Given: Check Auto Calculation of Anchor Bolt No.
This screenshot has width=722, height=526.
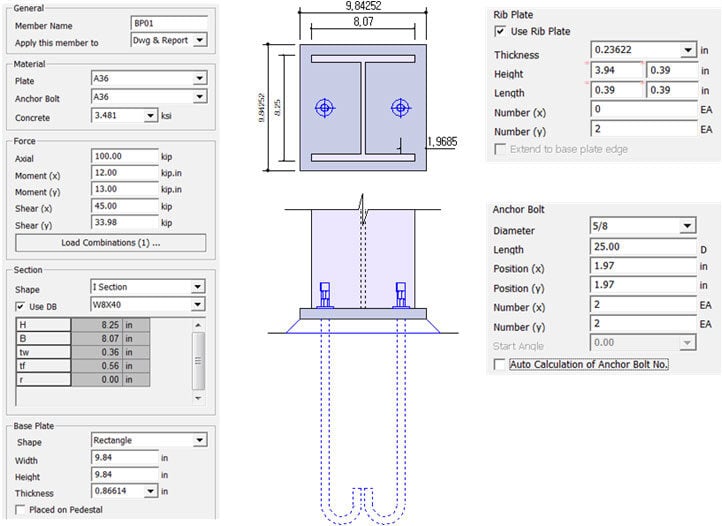Looking at the screenshot, I should click(500, 365).
